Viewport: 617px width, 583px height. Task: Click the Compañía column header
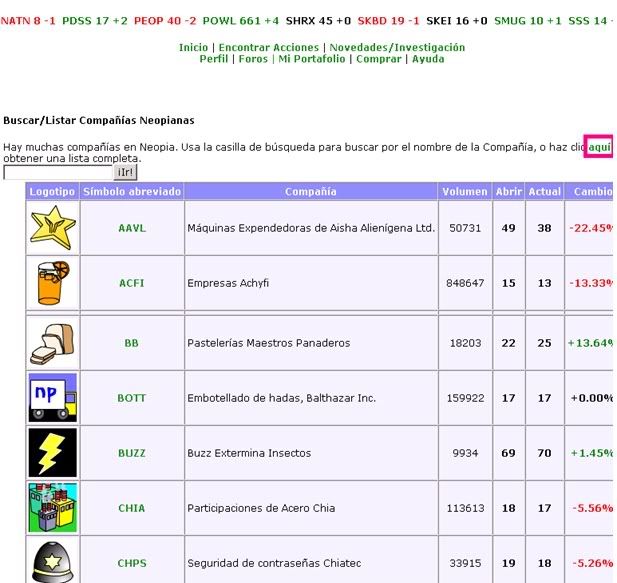point(311,192)
